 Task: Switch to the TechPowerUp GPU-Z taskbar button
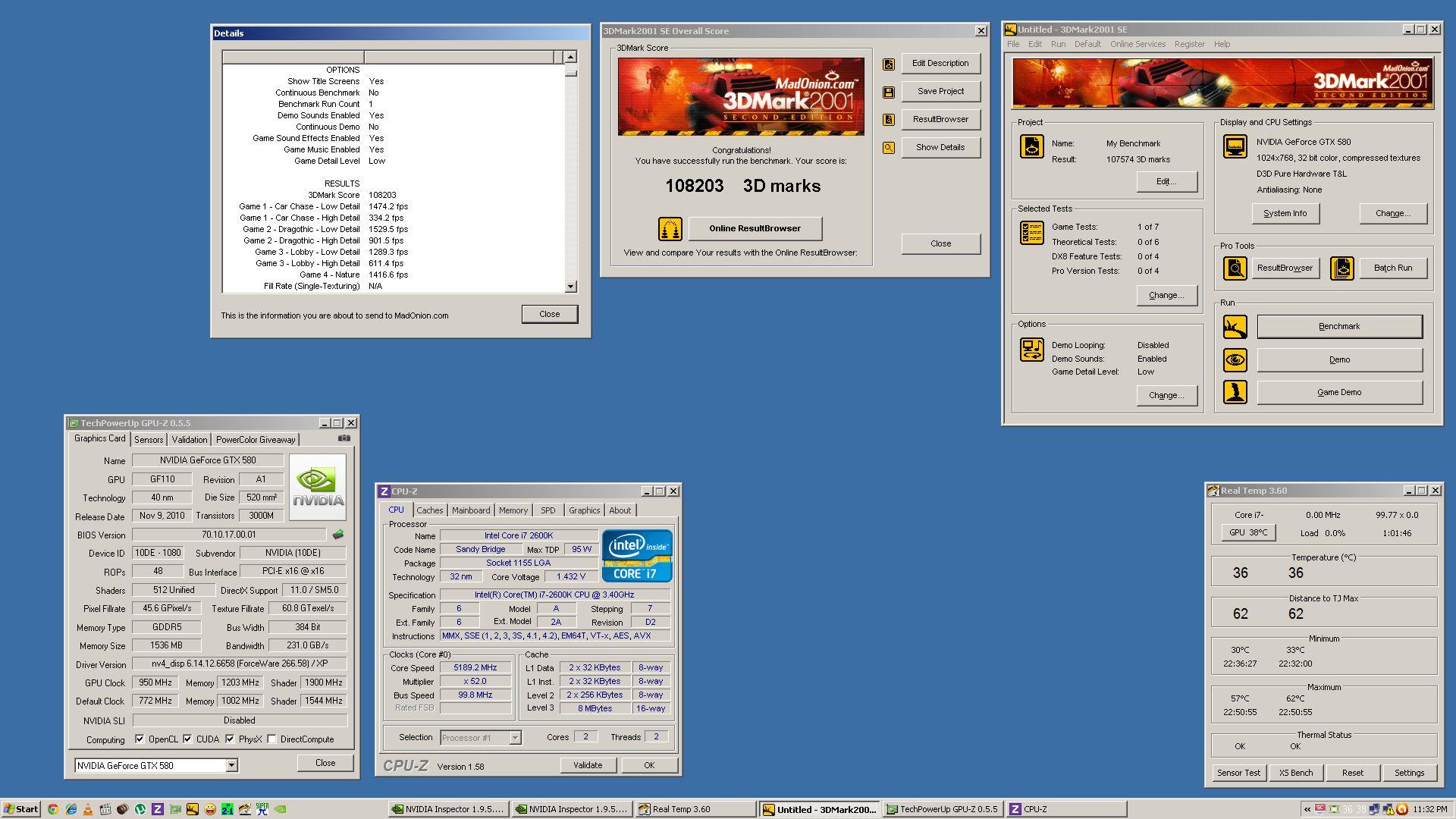pos(943,809)
